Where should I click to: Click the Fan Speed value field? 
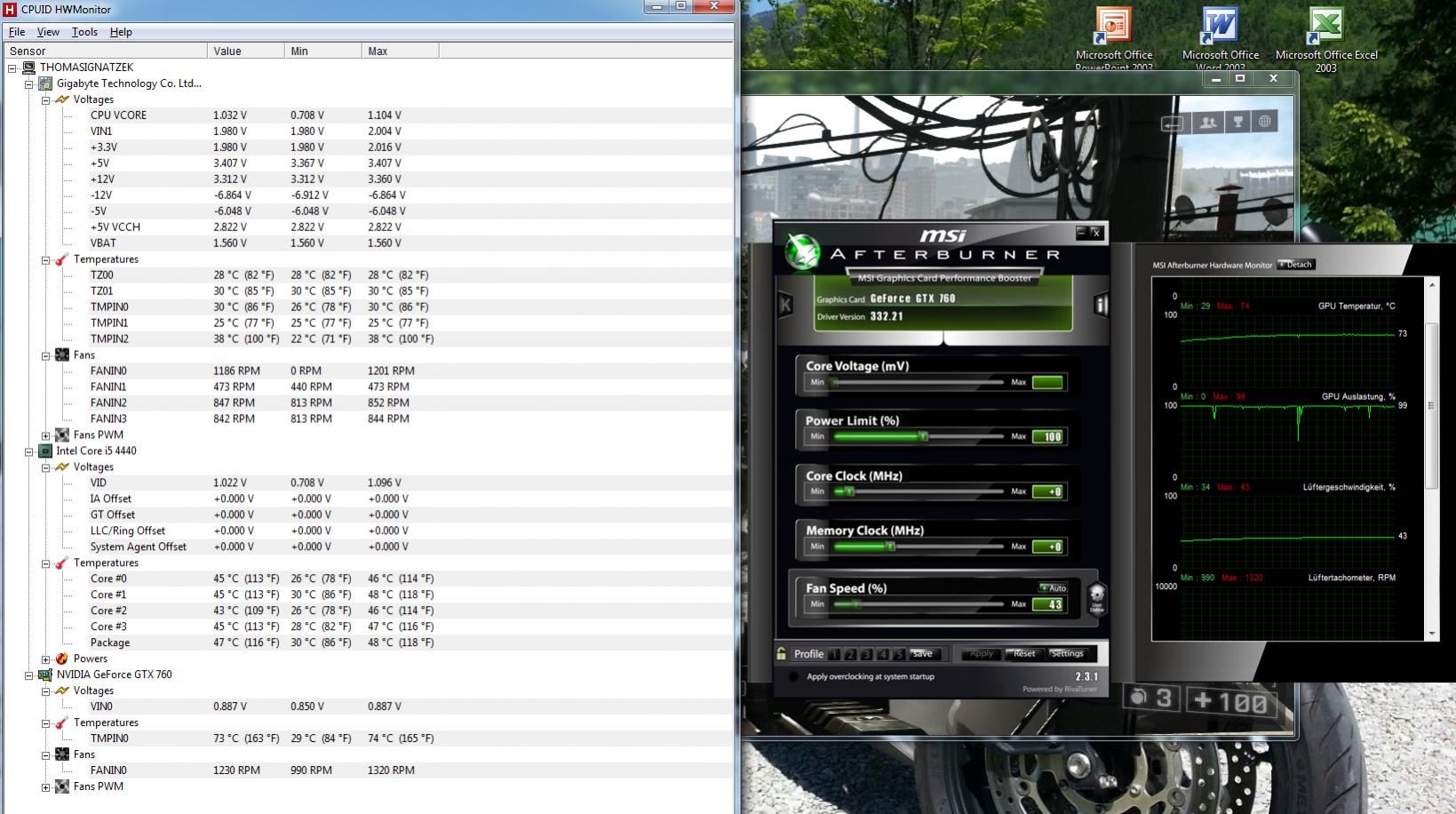point(1048,604)
